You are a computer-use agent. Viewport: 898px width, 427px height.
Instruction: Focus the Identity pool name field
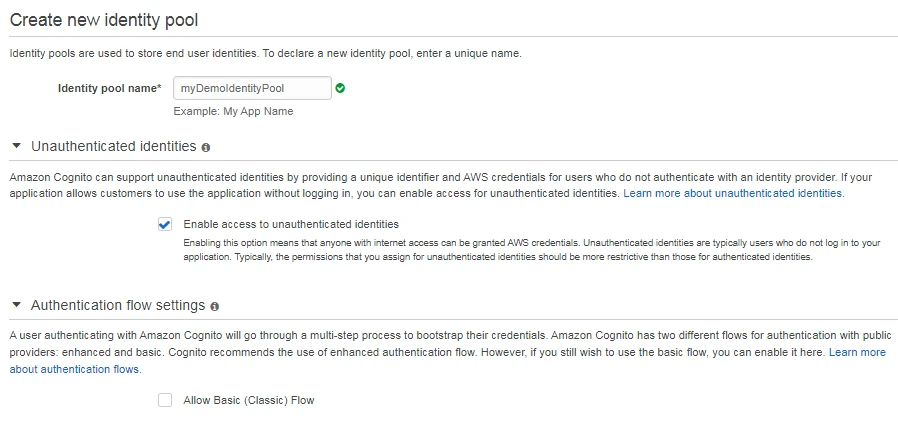pos(252,88)
